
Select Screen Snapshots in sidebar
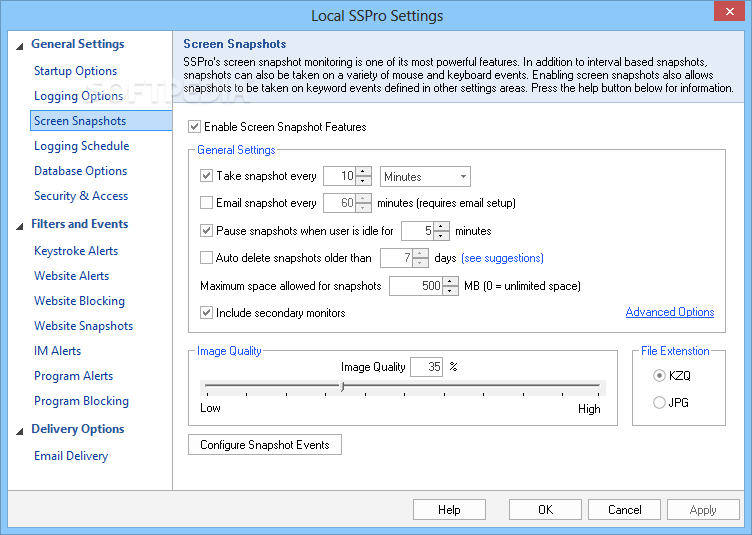click(x=101, y=121)
